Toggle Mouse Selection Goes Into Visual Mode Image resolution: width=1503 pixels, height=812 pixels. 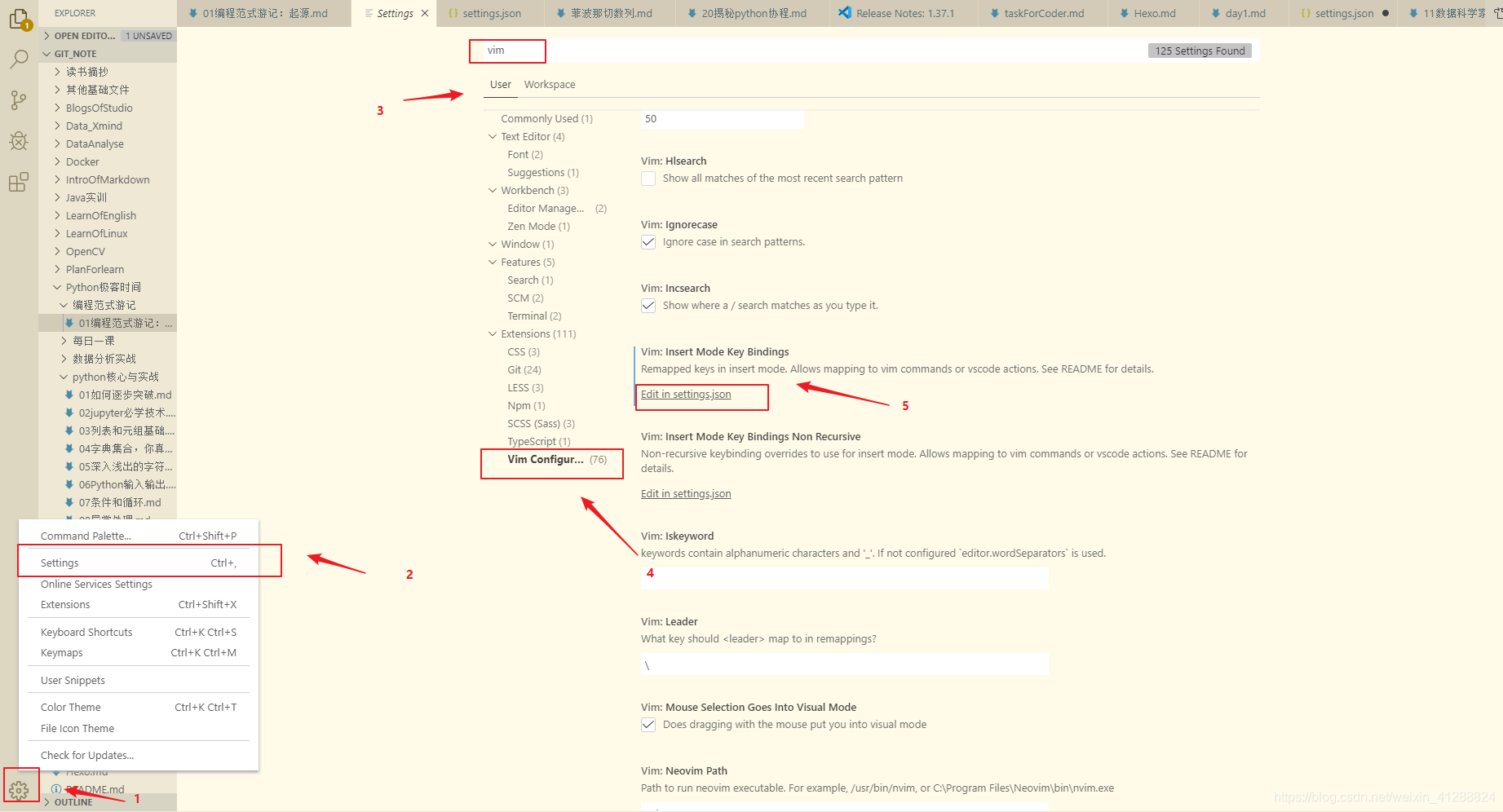[648, 725]
